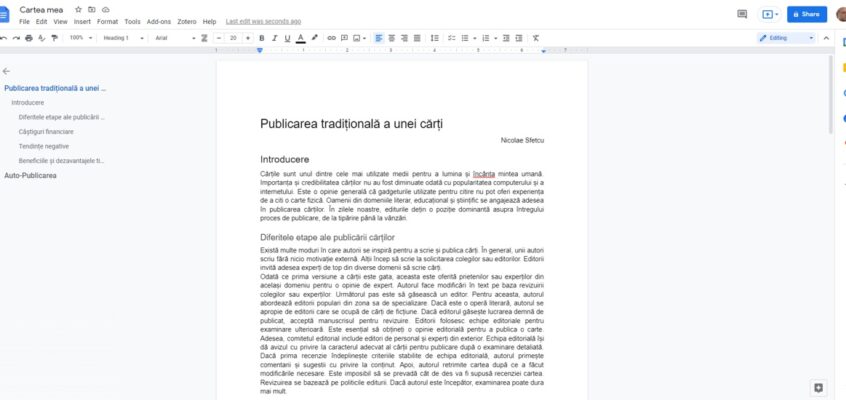Increase the font size

coord(248,38)
